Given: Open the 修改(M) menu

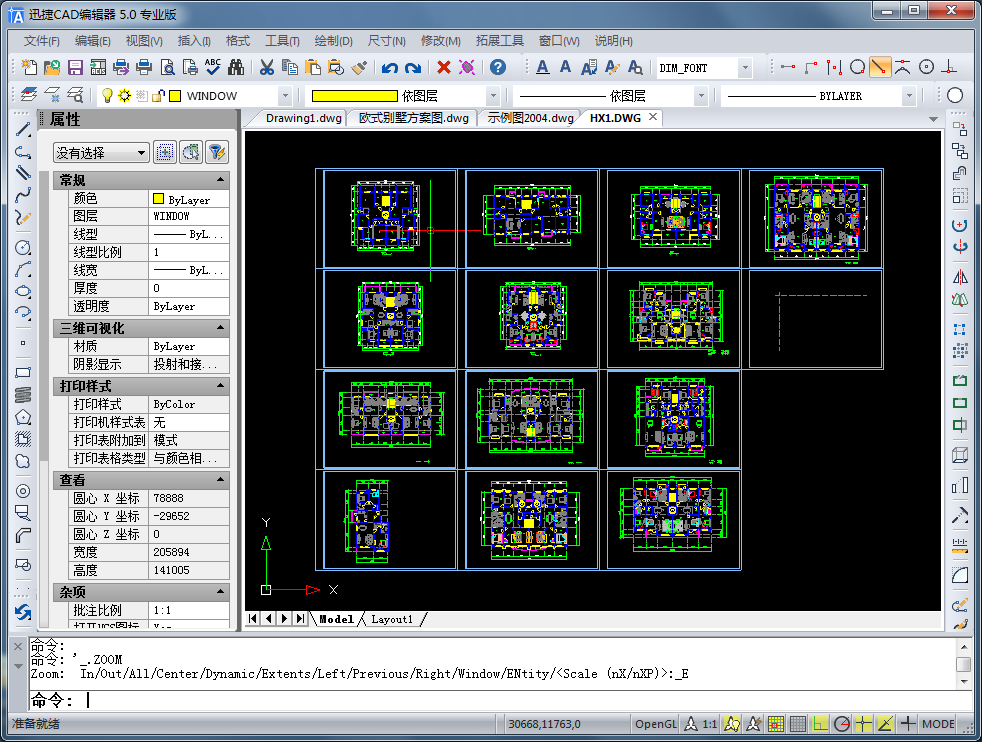Looking at the screenshot, I should pyautogui.click(x=440, y=41).
